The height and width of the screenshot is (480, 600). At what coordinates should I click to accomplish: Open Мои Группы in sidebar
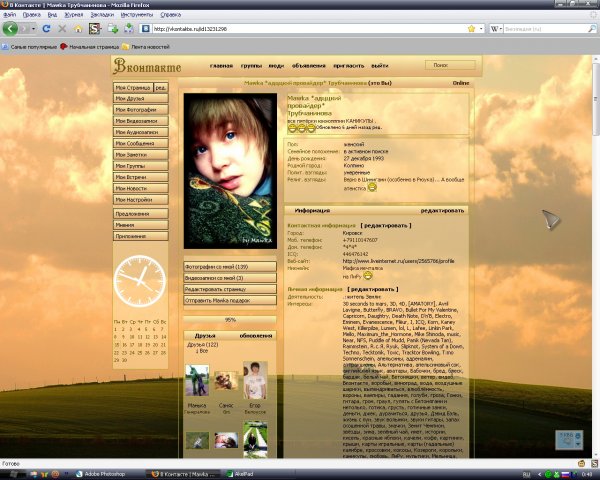pyautogui.click(x=140, y=166)
